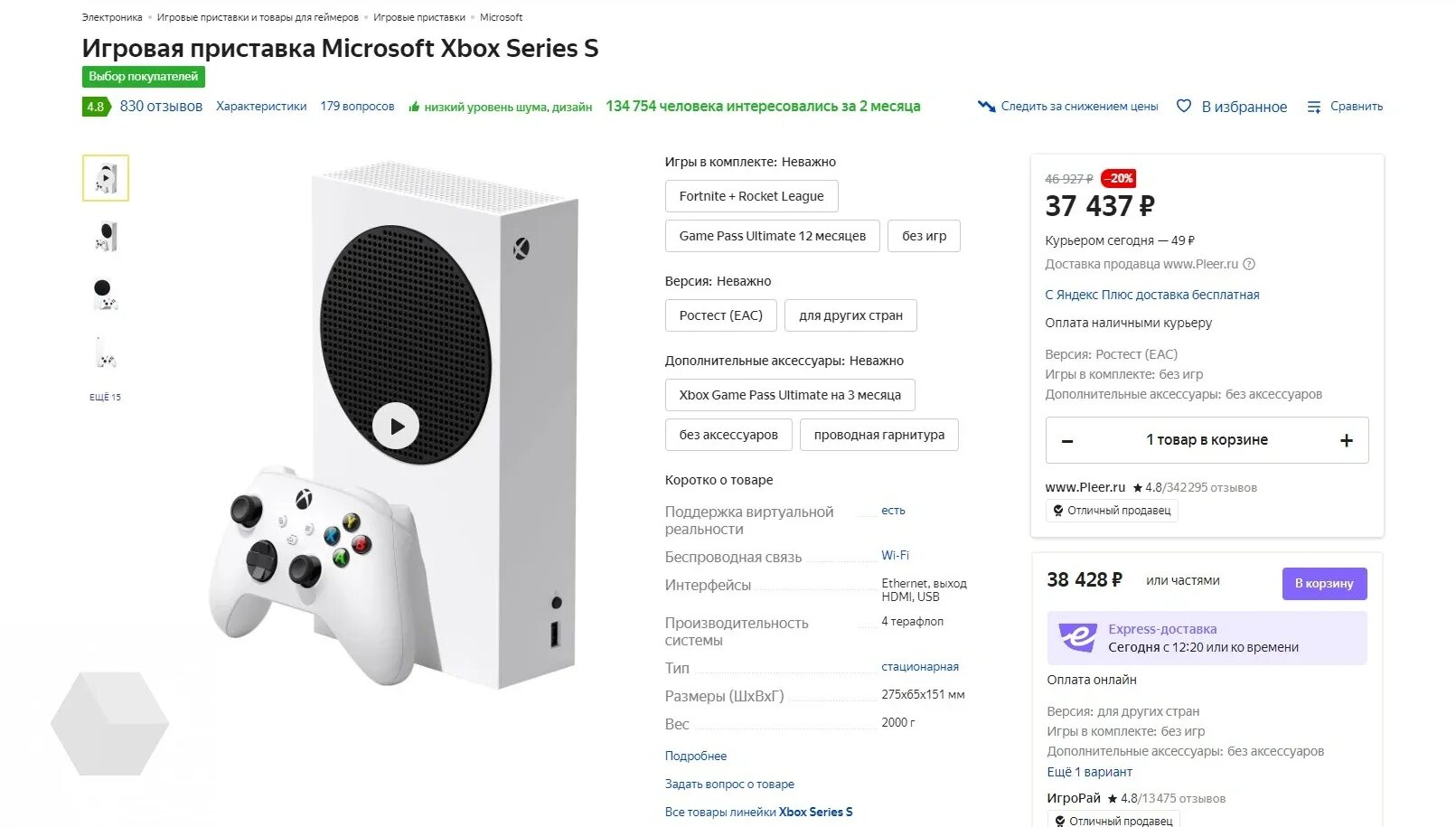Expand offer variants with 'Ещё 1 вариант'
Image resolution: width=1456 pixels, height=827 pixels.
(1089, 772)
